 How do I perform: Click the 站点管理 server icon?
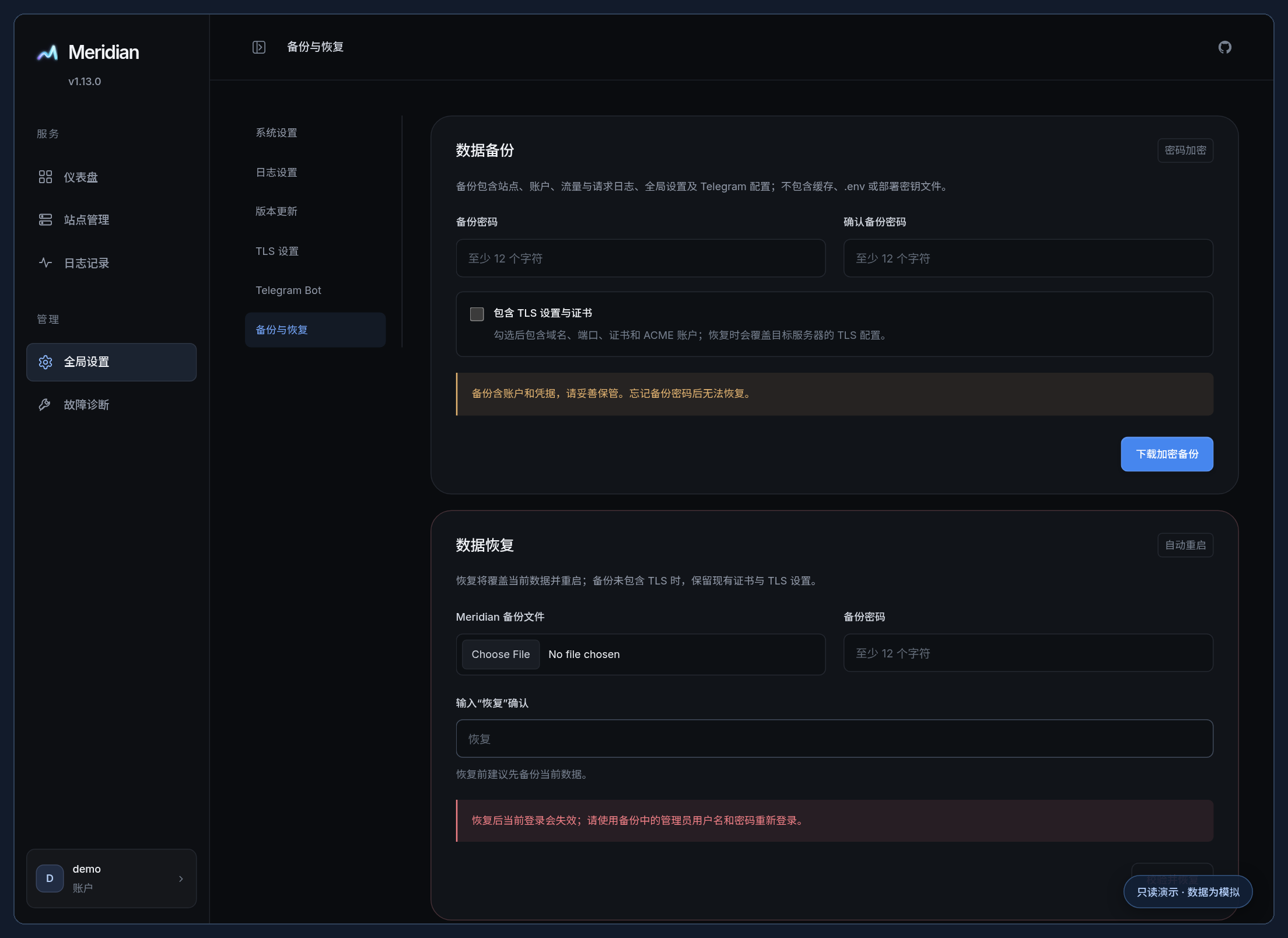tap(45, 220)
